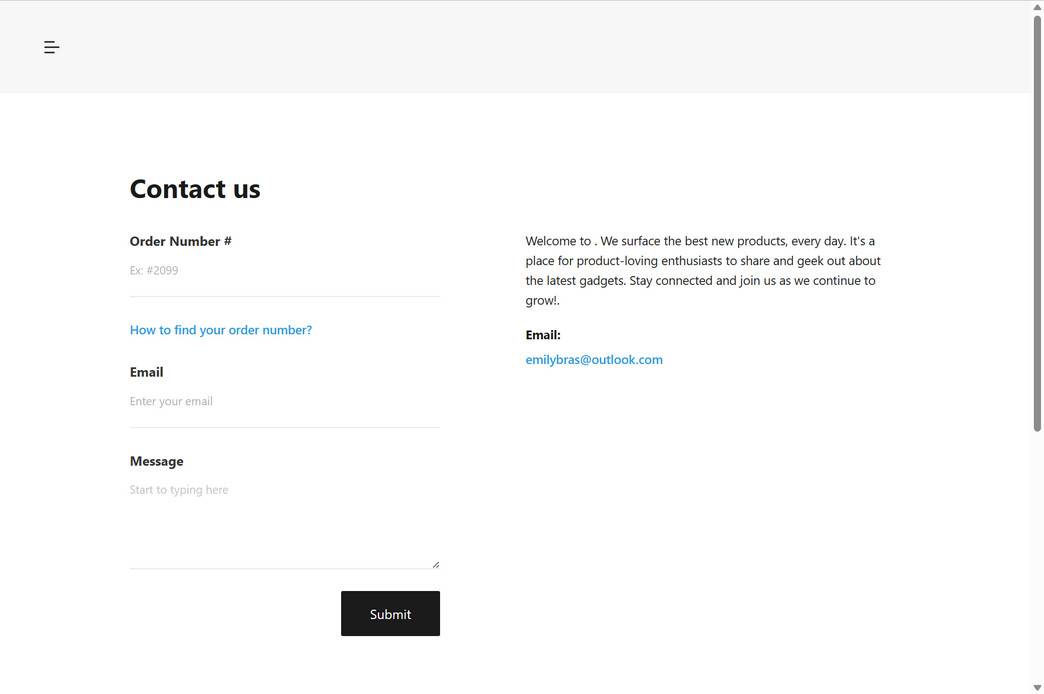Click the 'Email' label above the email input
The image size is (1044, 694).
point(147,372)
